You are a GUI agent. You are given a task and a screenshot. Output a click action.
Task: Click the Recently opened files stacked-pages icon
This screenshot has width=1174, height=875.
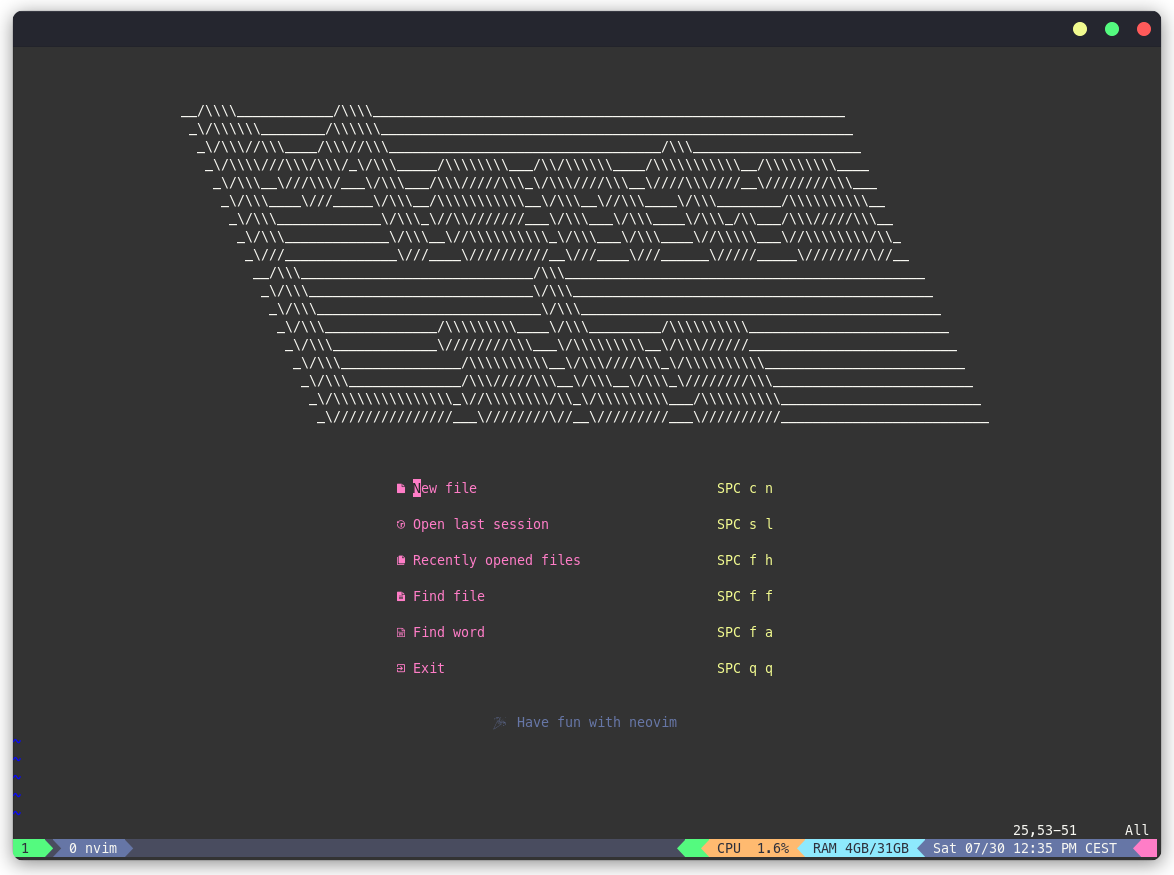400,560
